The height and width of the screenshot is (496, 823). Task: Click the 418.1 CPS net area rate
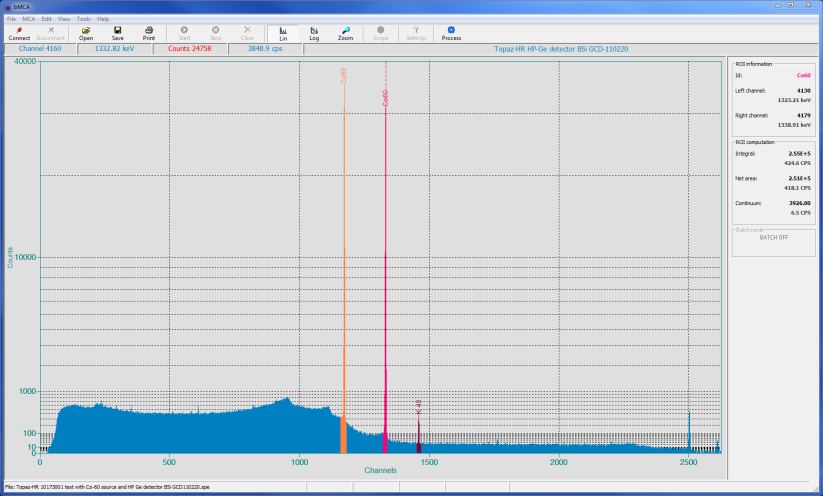click(x=797, y=188)
